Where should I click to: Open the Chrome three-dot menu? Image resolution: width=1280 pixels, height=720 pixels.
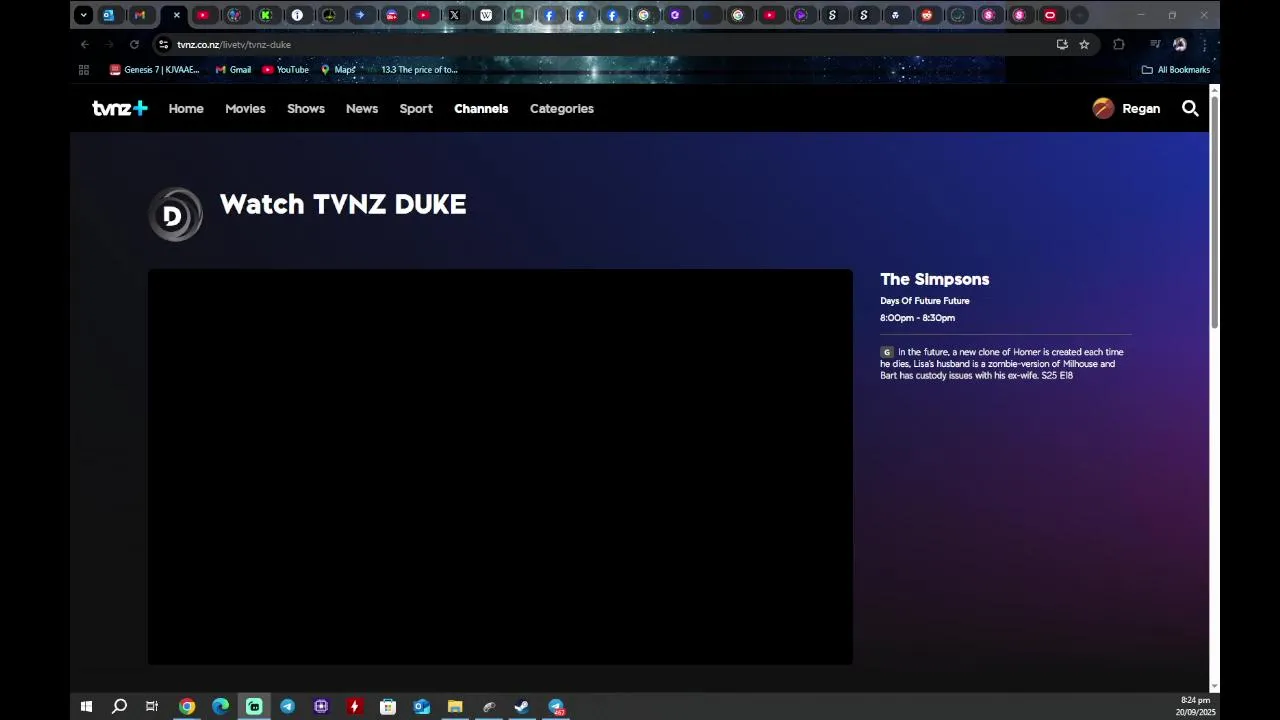(x=1205, y=44)
